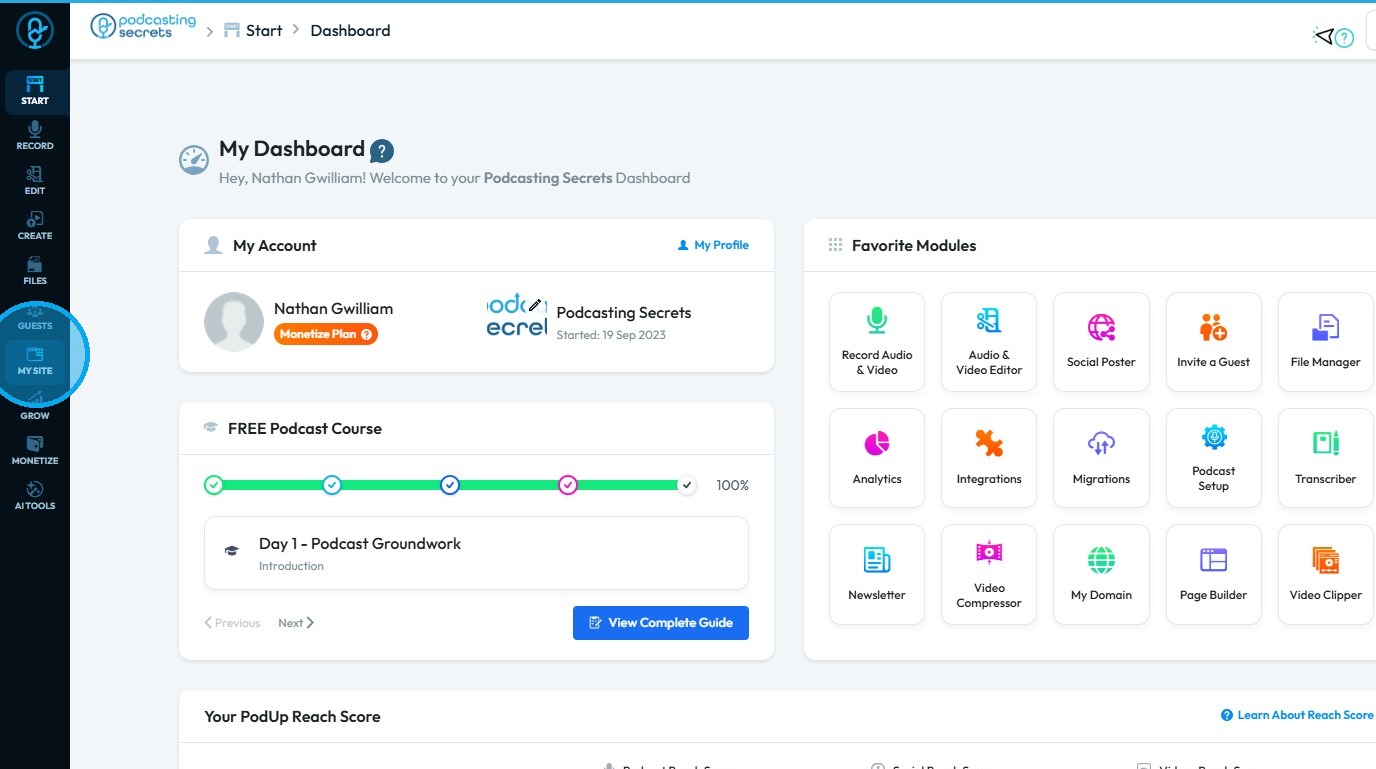Screen dimensions: 1376x769
Task: Open the Record Audio & Video module
Action: point(877,341)
